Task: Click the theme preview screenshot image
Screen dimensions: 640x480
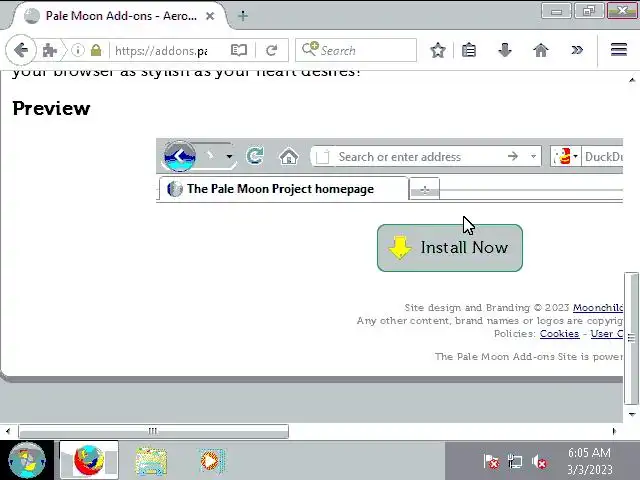Action: tap(389, 171)
